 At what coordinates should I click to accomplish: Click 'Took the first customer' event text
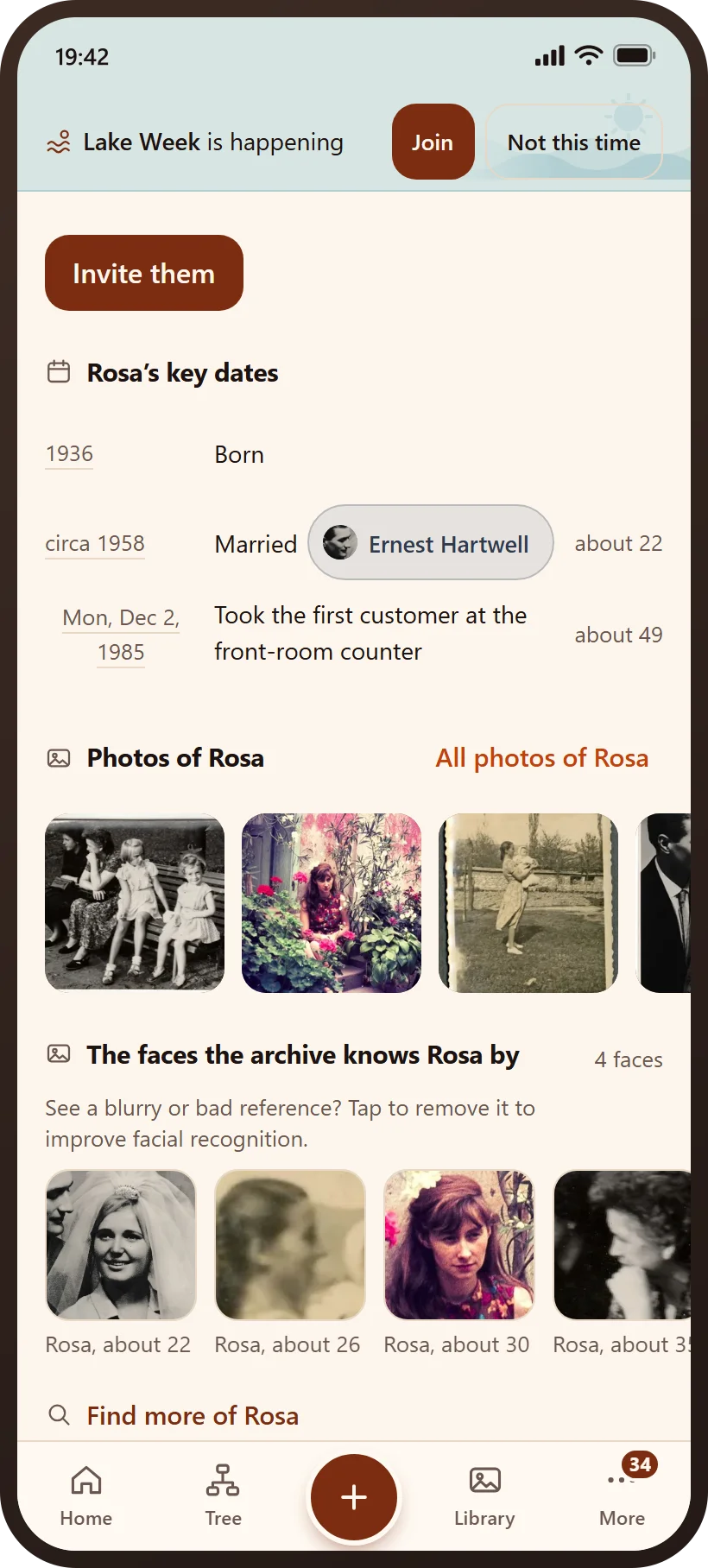[370, 634]
